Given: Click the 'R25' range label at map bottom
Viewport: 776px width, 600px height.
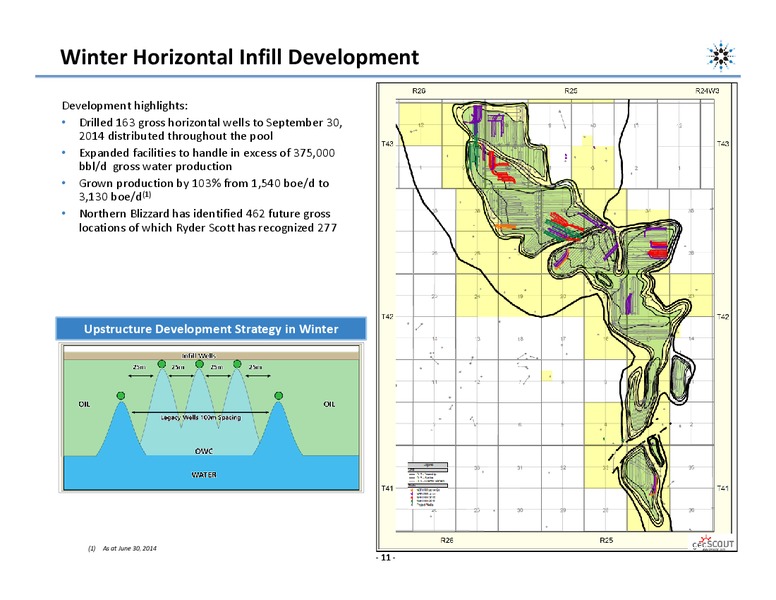Looking at the screenshot, I should pyautogui.click(x=606, y=540).
